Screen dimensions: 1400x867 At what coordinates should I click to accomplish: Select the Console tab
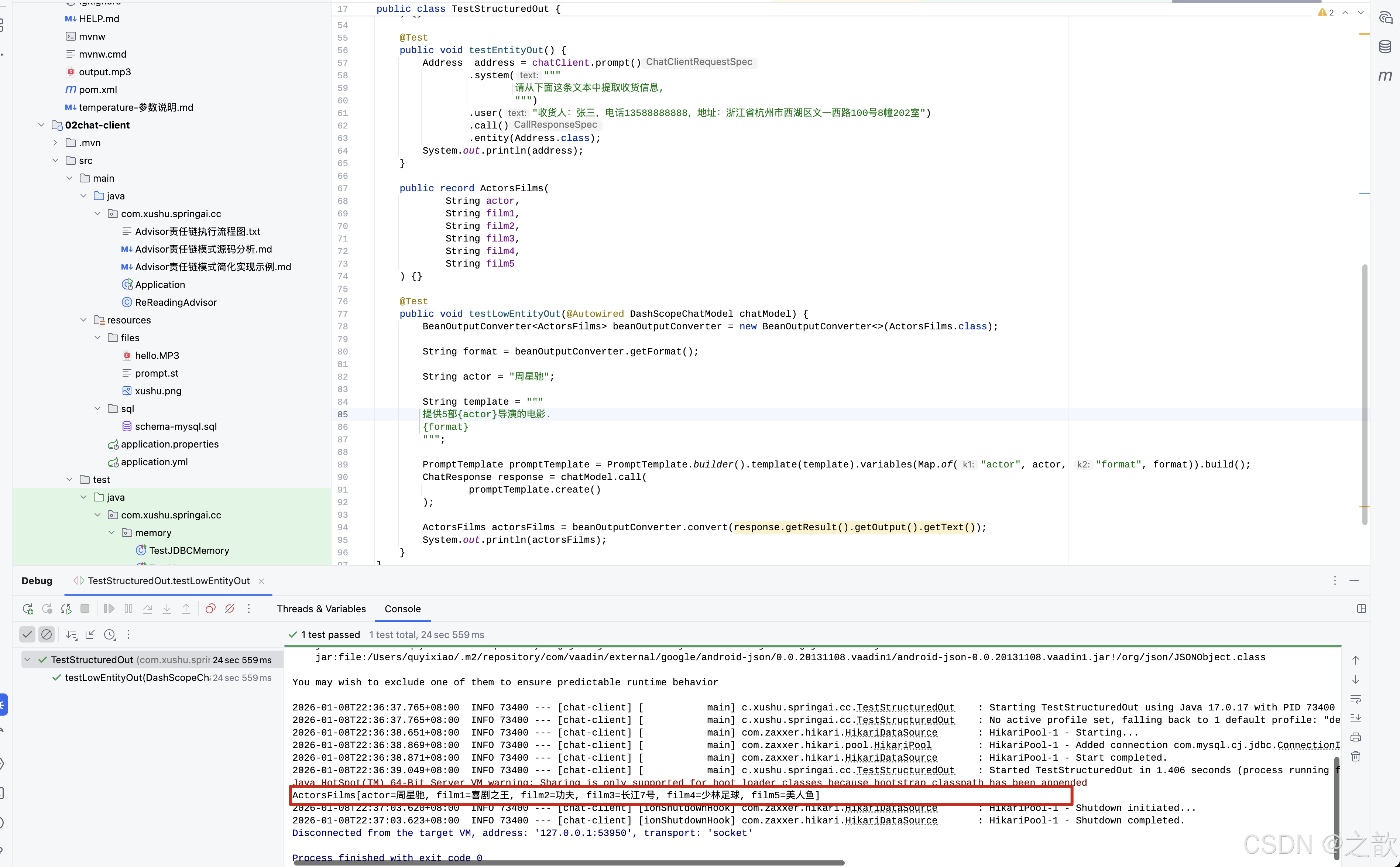[402, 609]
